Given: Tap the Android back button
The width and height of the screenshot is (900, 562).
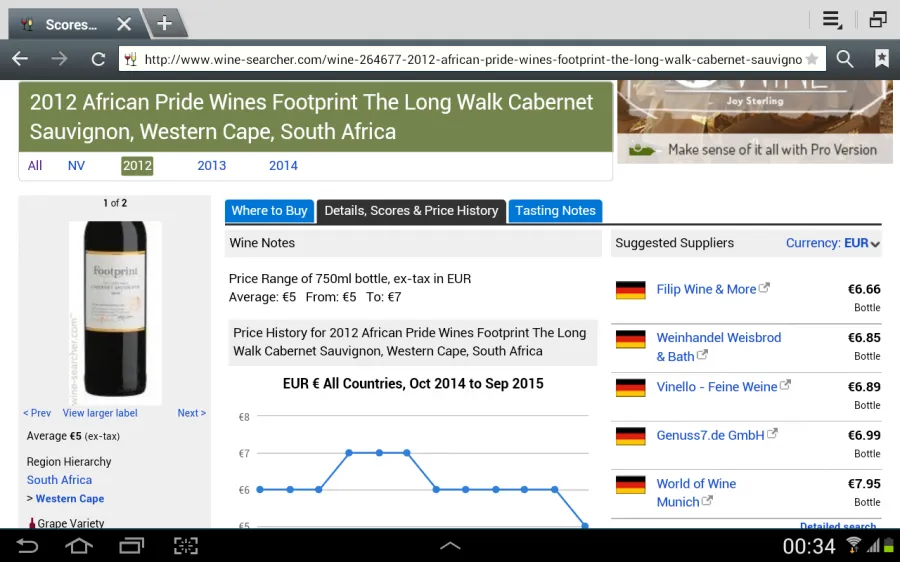Looking at the screenshot, I should click(x=27, y=545).
